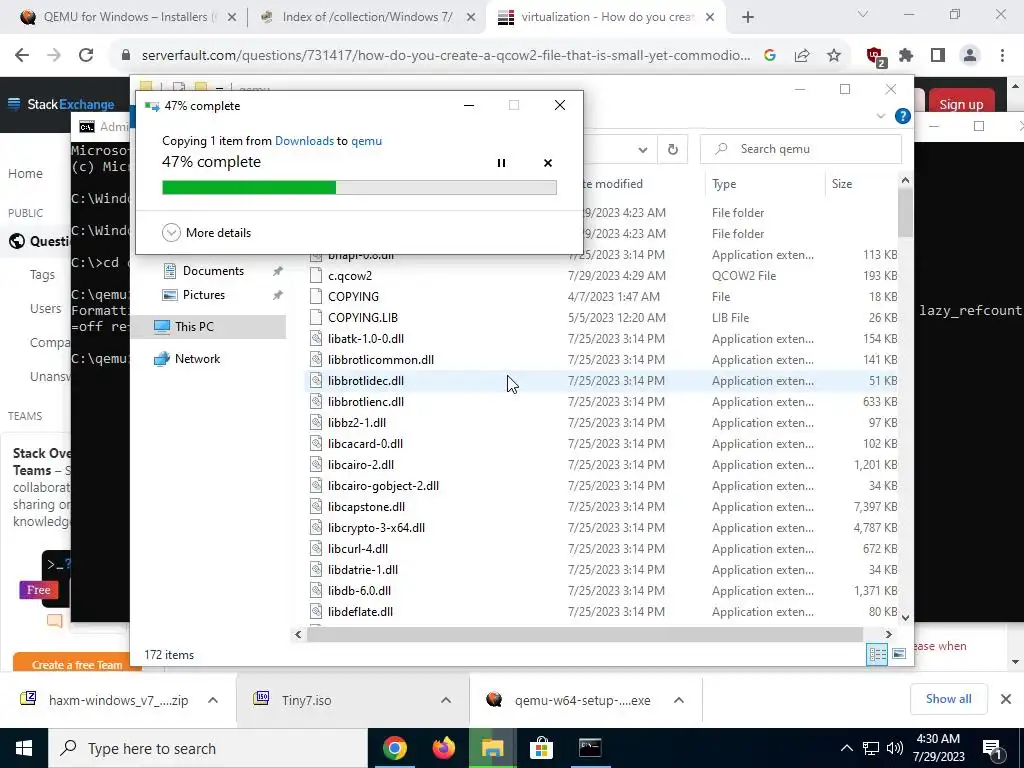The image size is (1024, 768).
Task: Open Explorer help question mark icon
Action: pos(903,116)
